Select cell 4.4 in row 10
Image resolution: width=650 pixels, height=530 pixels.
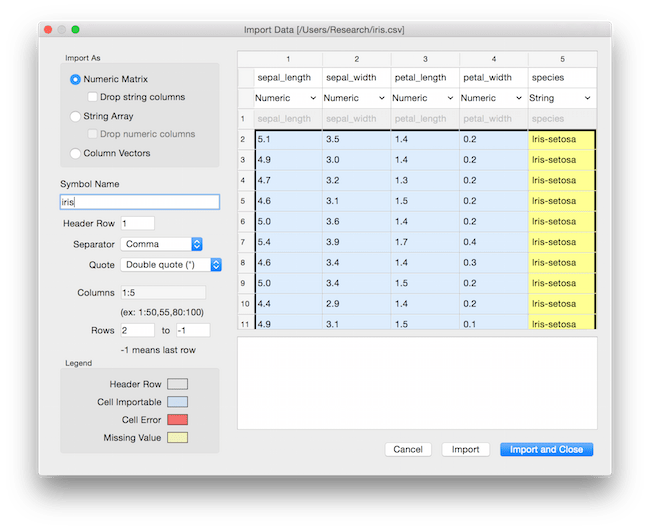(289, 304)
